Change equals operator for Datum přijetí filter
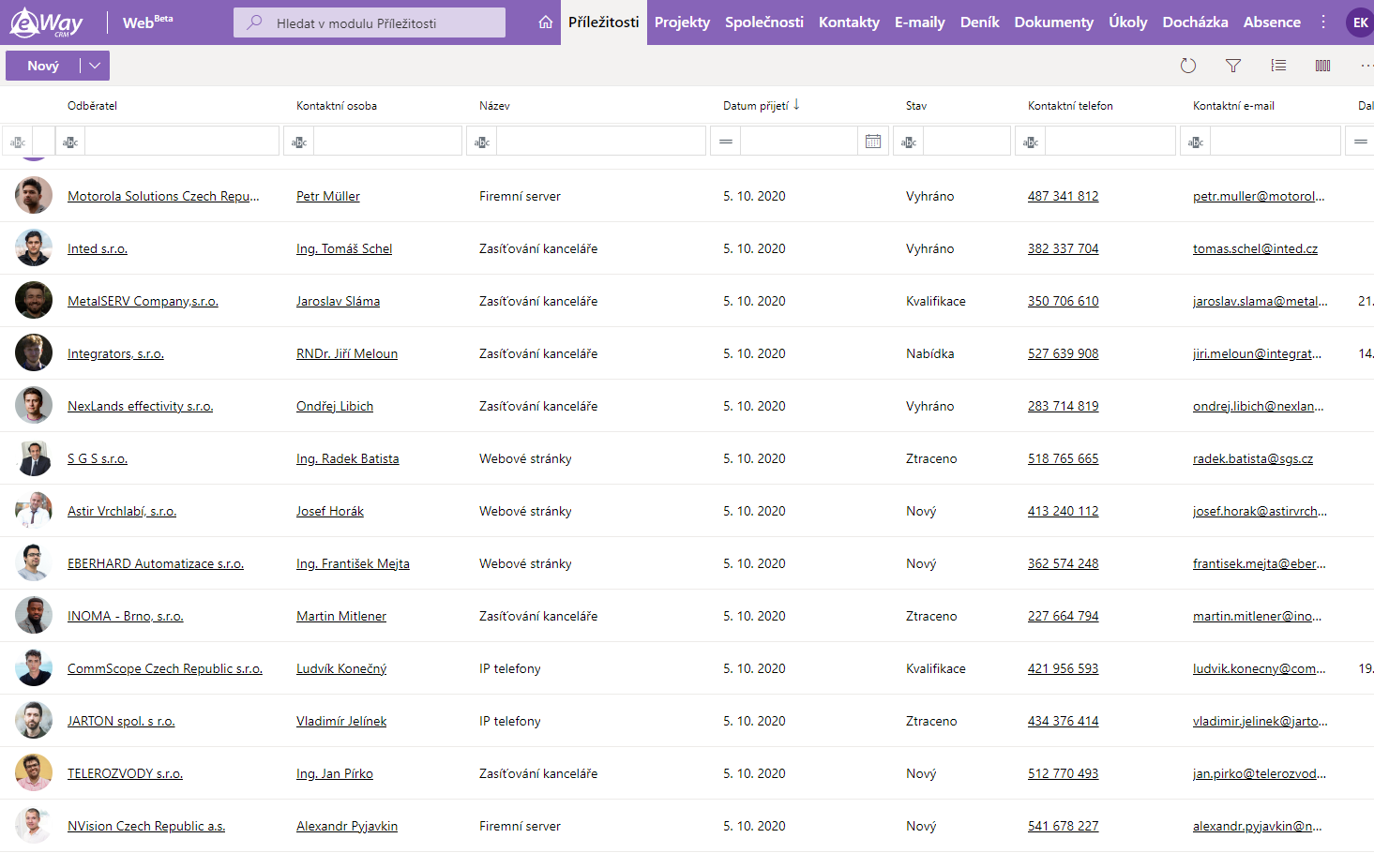The image size is (1374, 868). [x=726, y=142]
